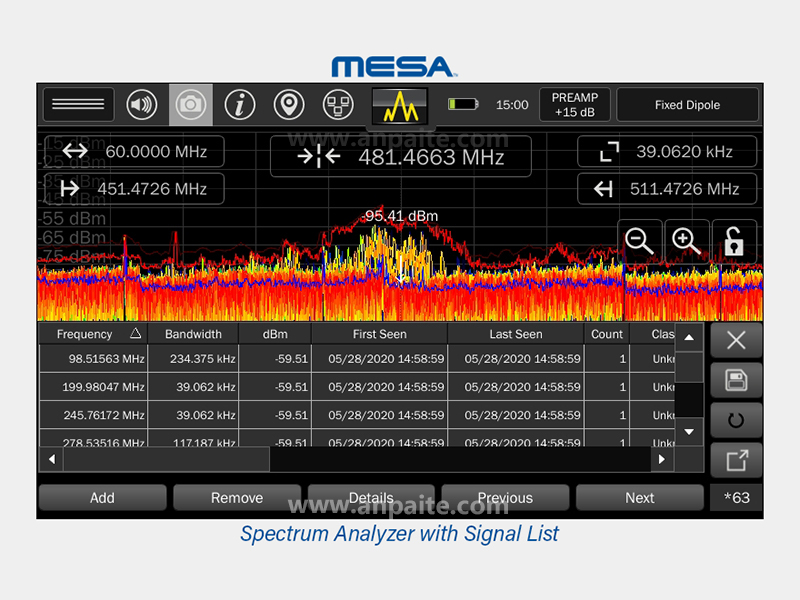This screenshot has width=800, height=600.
Task: Toggle the unlock padlock icon
Action: [734, 241]
